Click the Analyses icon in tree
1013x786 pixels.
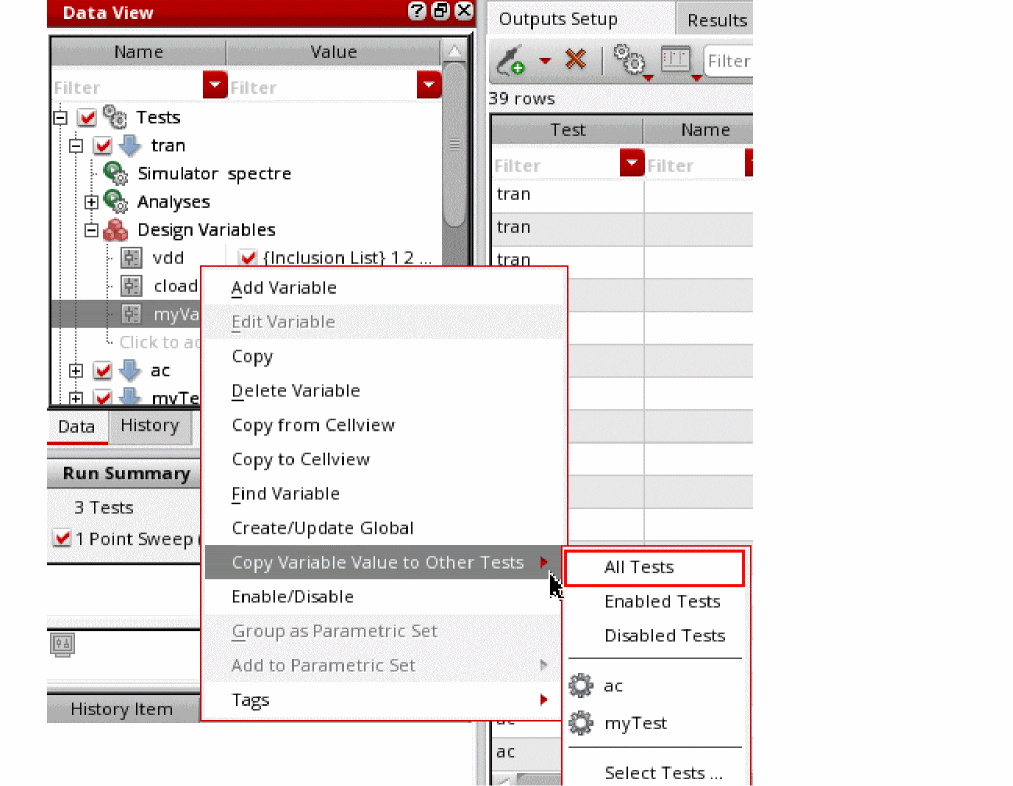[x=116, y=202]
